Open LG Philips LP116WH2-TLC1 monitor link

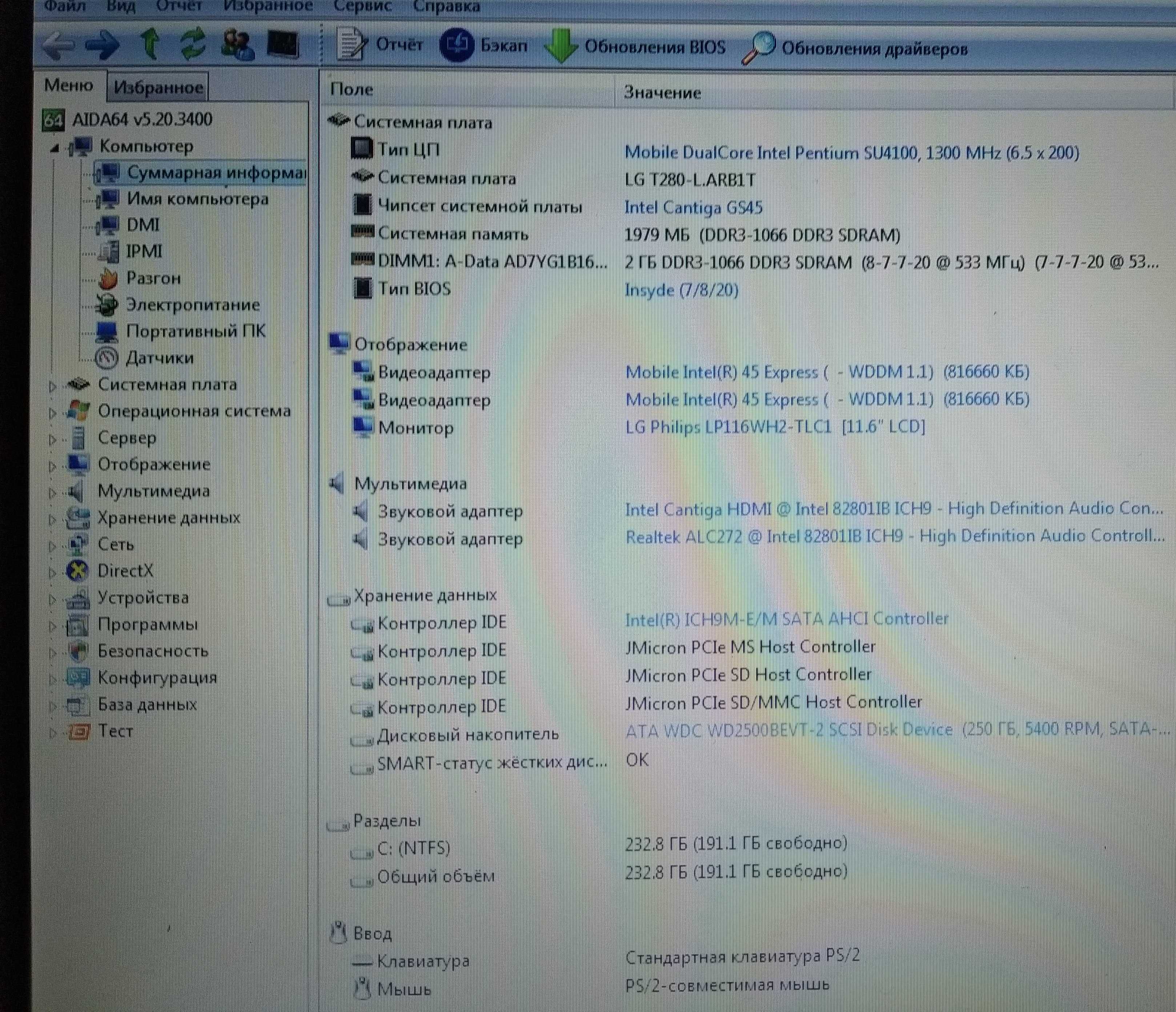point(775,427)
